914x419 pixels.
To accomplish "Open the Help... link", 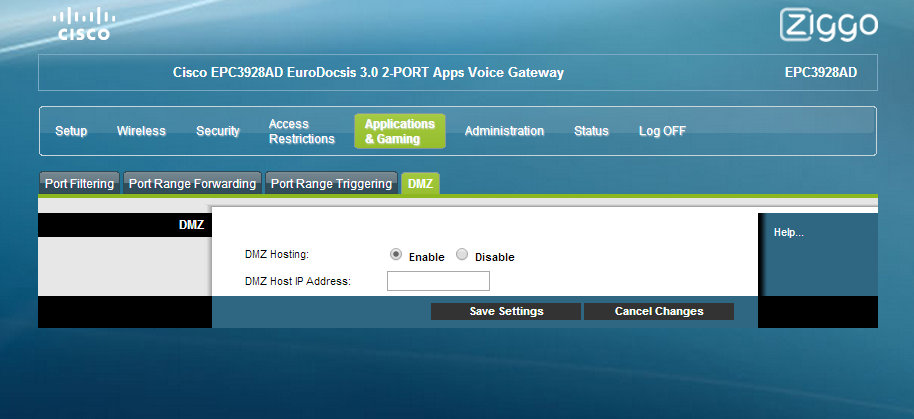I will (x=789, y=233).
